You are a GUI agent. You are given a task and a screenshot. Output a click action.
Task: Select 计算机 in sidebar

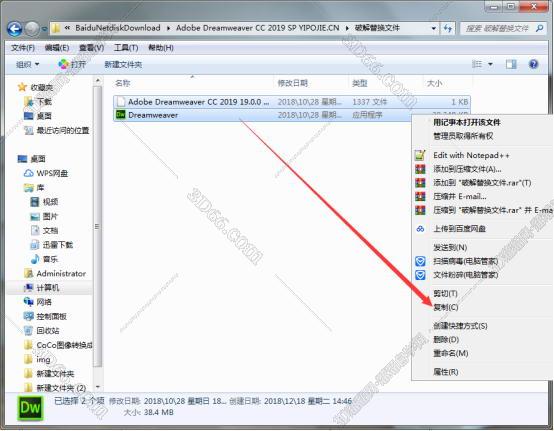(48, 288)
